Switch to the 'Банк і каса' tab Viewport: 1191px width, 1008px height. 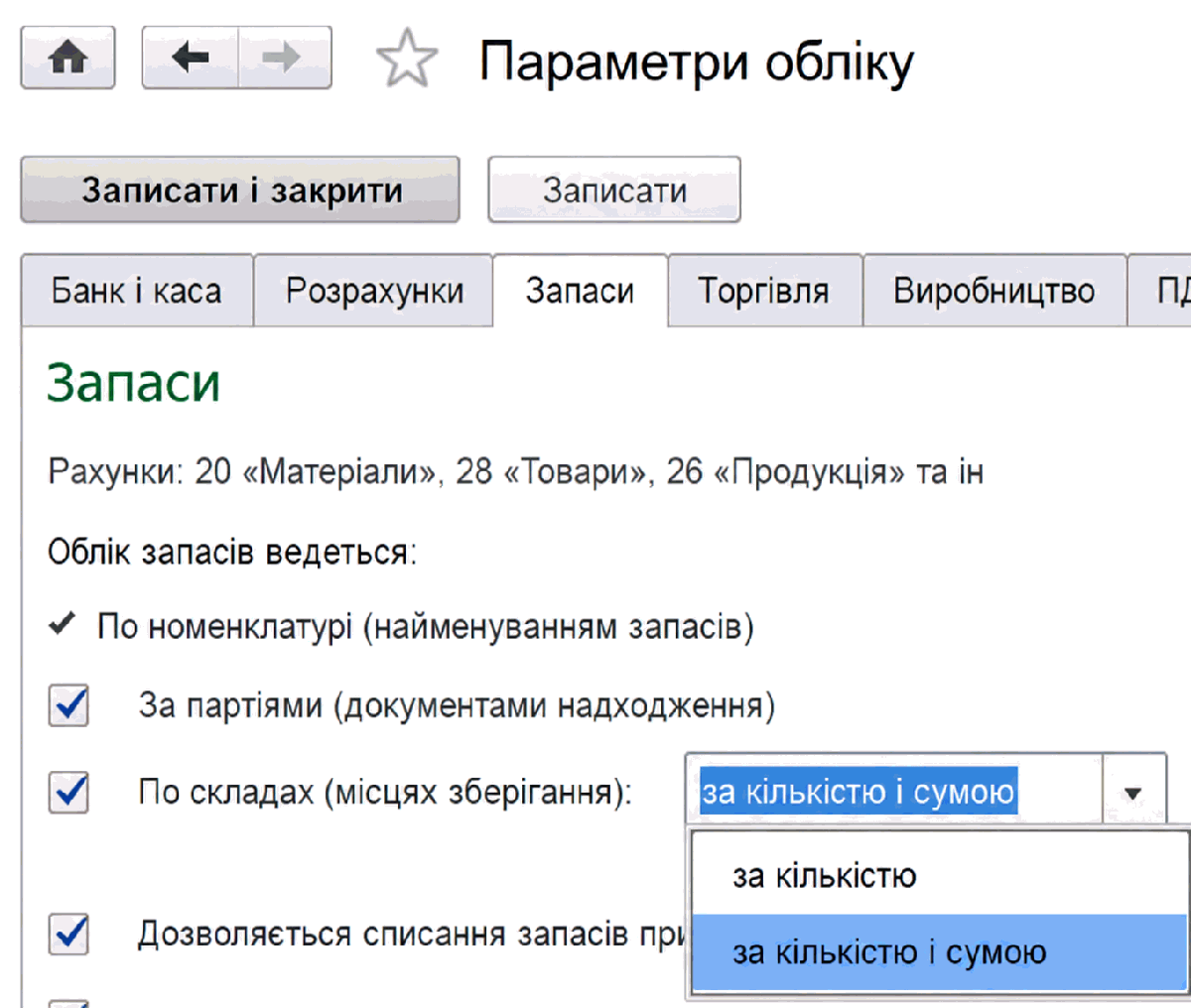pyautogui.click(x=137, y=291)
